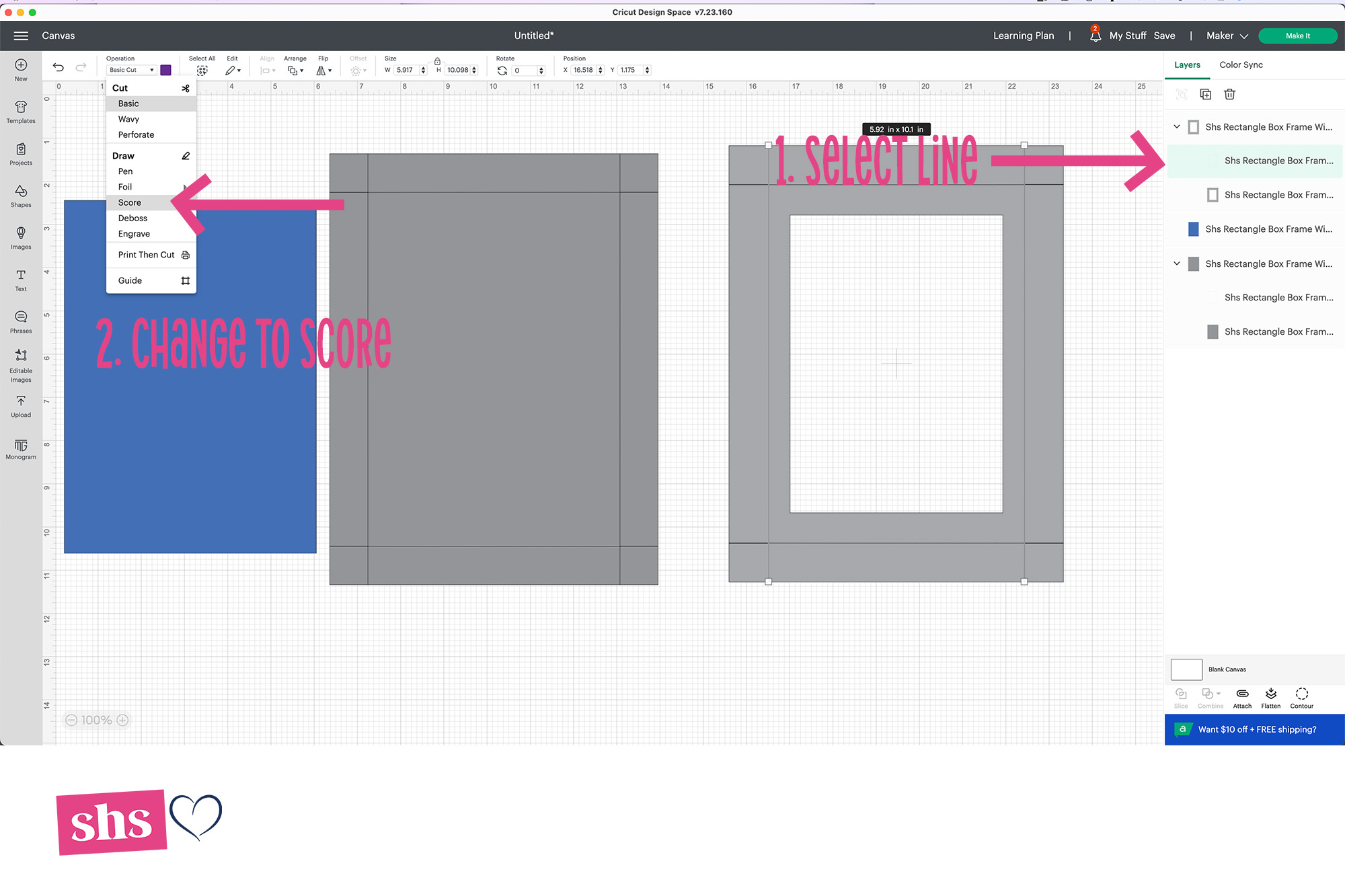
Task: Click the purple operation color swatch
Action: pos(166,69)
